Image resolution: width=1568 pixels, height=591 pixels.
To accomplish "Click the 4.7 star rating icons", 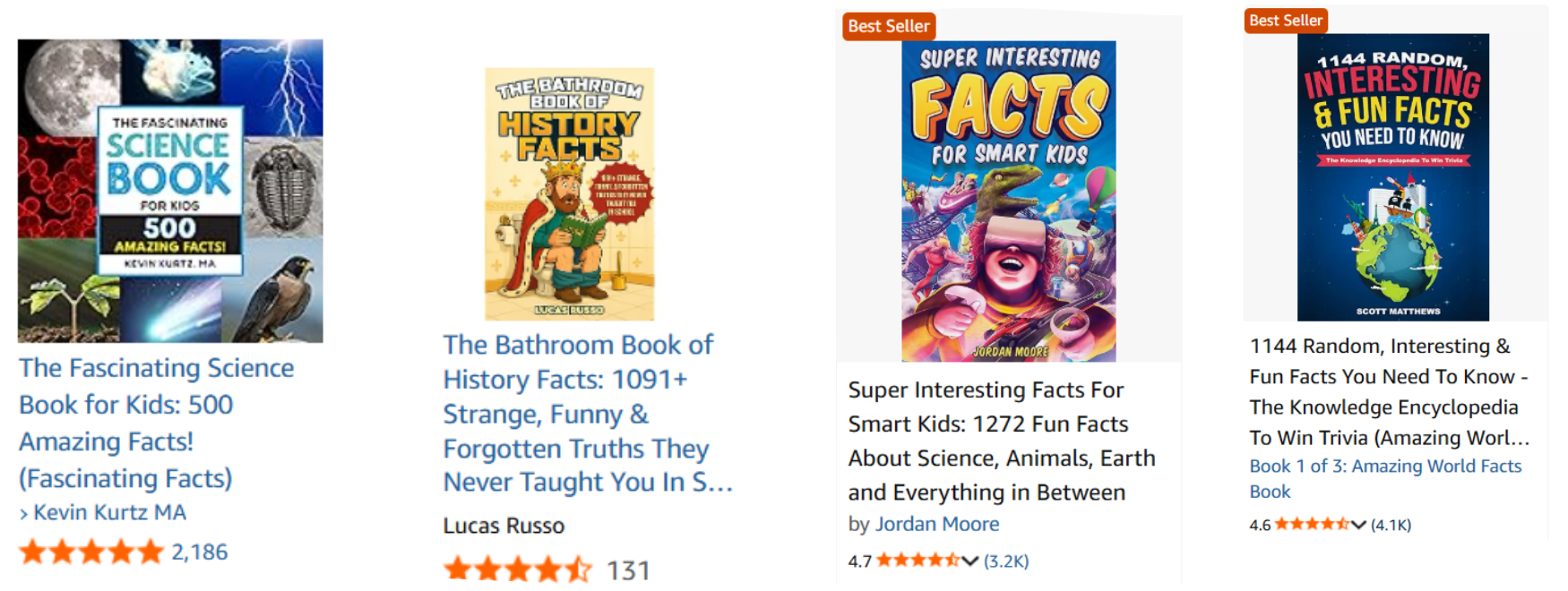I will click(918, 561).
